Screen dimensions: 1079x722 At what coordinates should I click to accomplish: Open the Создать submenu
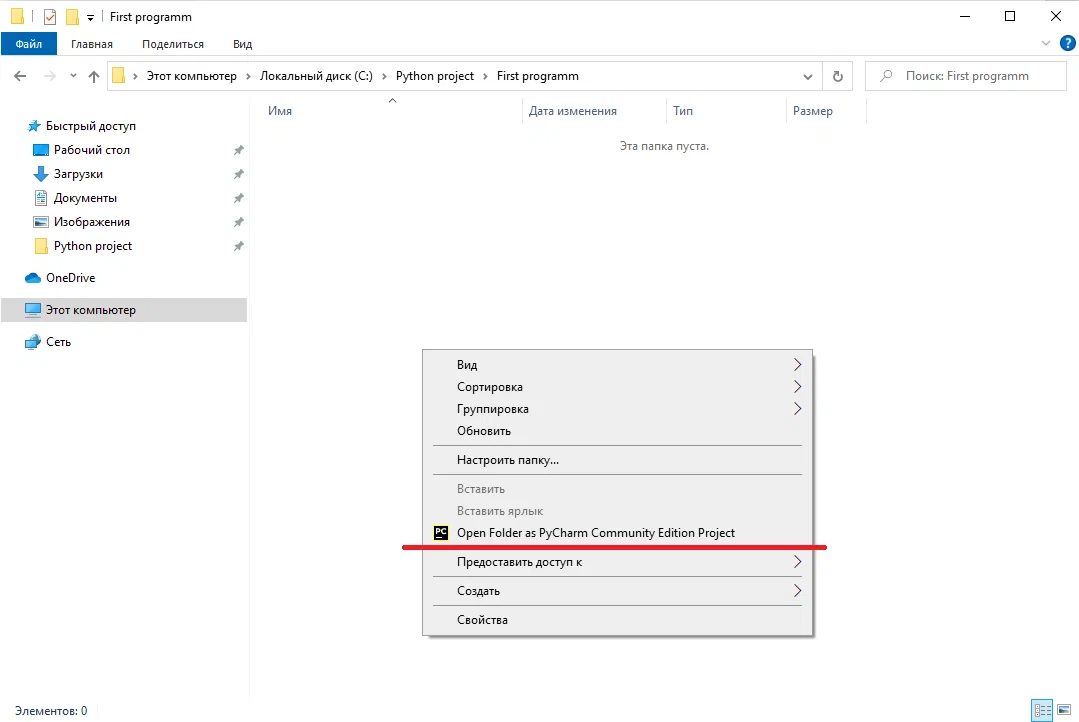coord(478,591)
